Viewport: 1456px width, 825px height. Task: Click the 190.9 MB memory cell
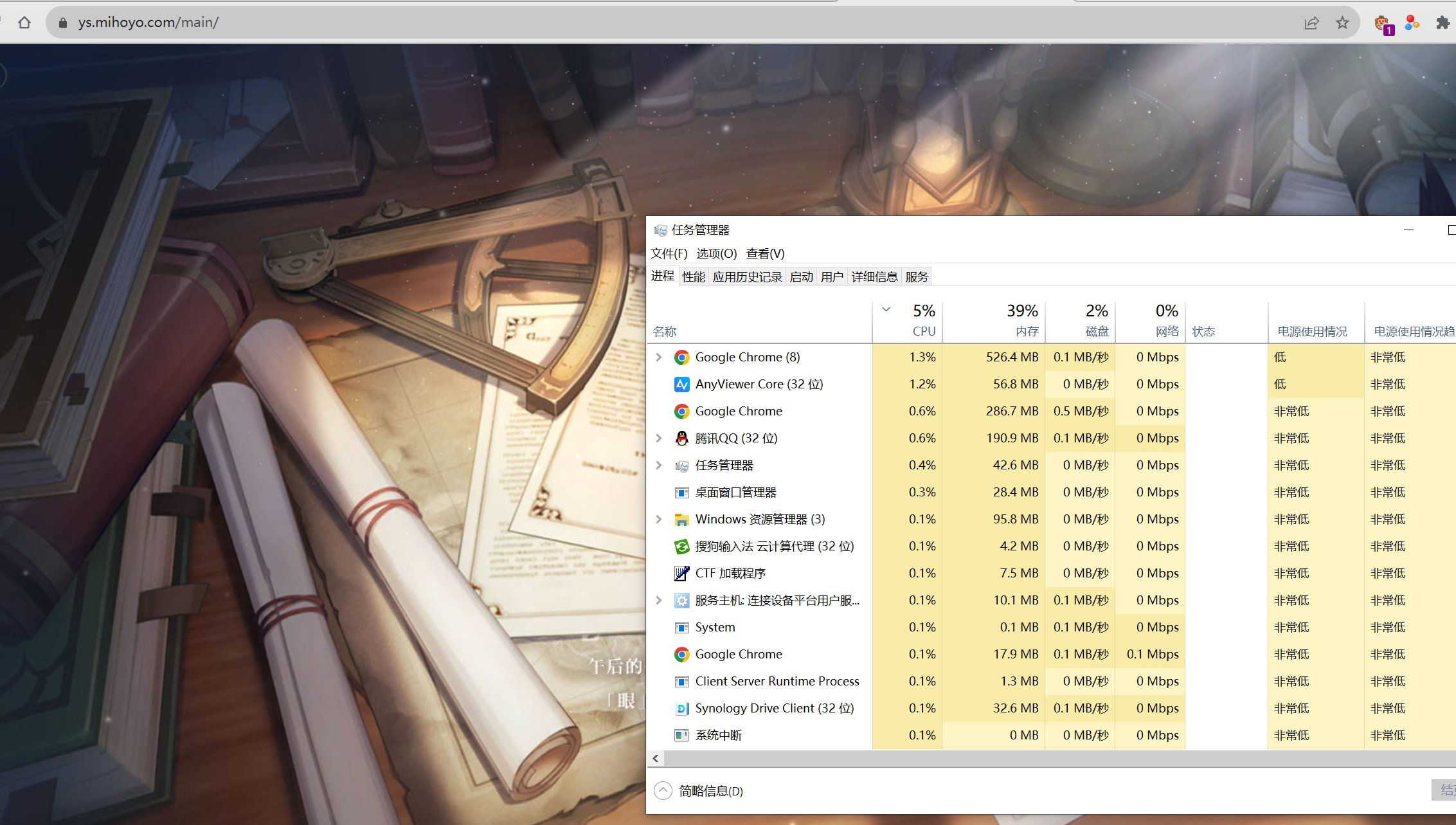point(994,439)
